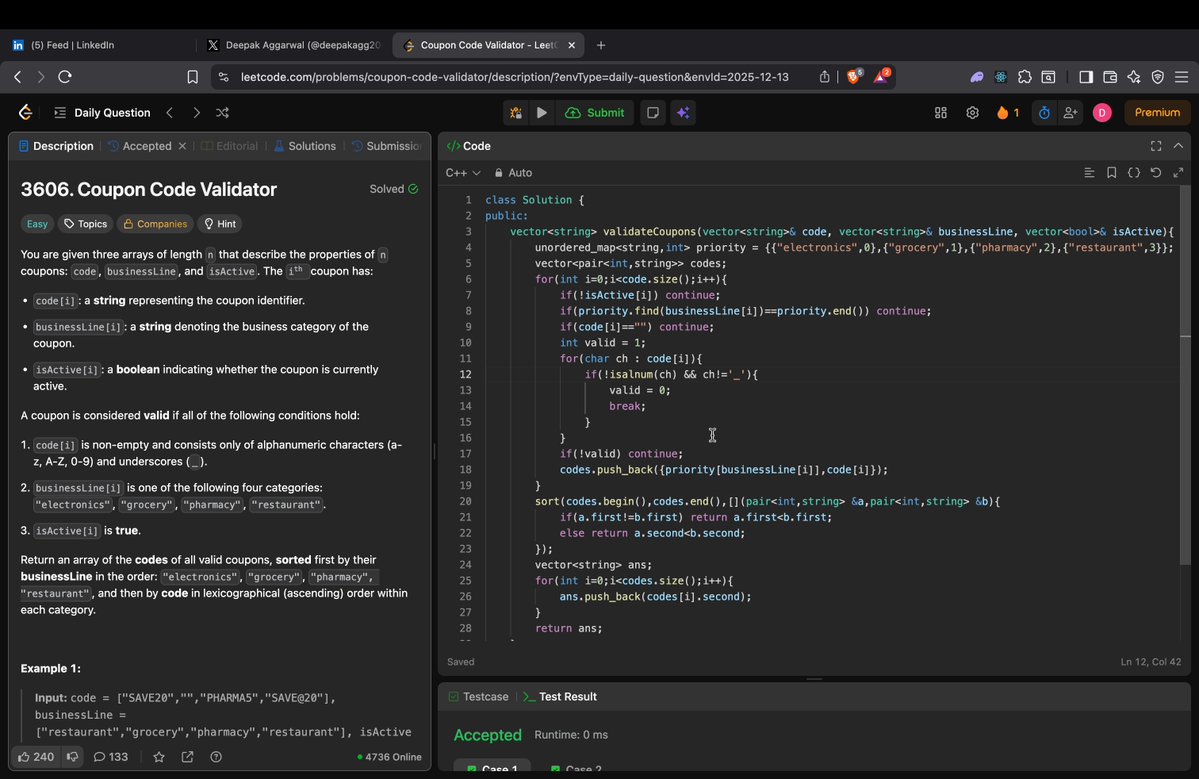1199x779 pixels.
Task: Reset code to default with the undo icon
Action: 1156,172
